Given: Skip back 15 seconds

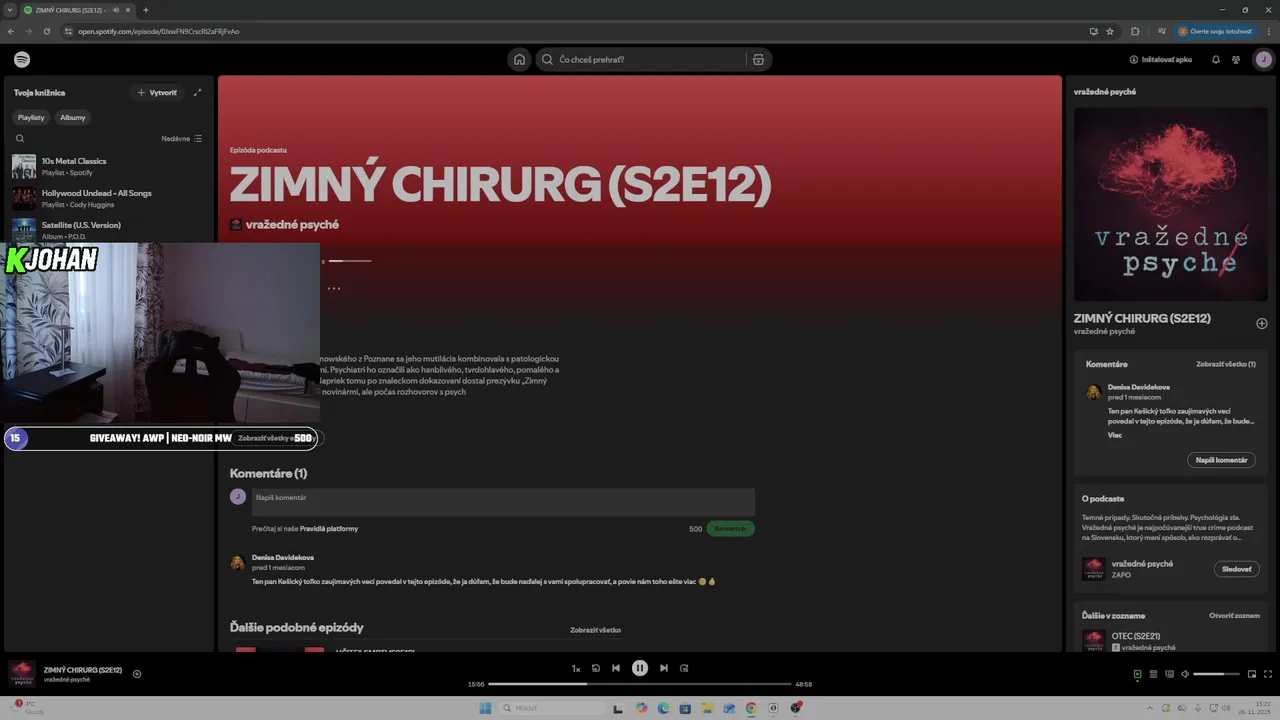Looking at the screenshot, I should click(x=596, y=668).
